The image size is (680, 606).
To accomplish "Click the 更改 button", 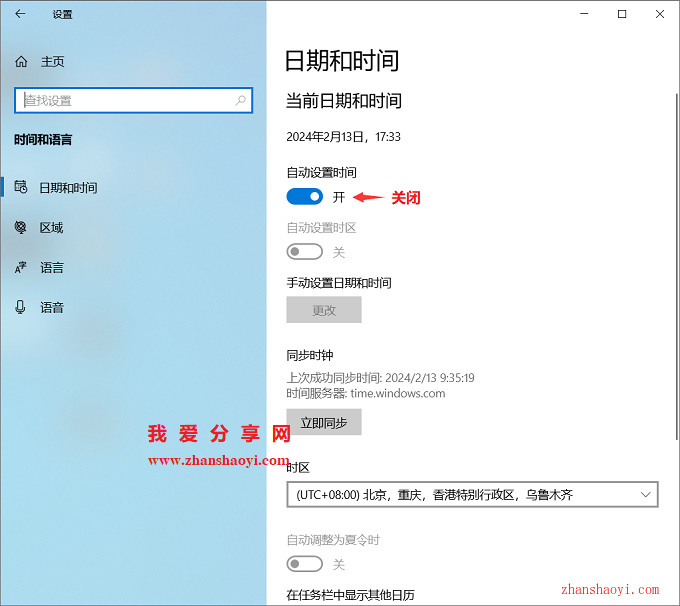I will [x=324, y=310].
